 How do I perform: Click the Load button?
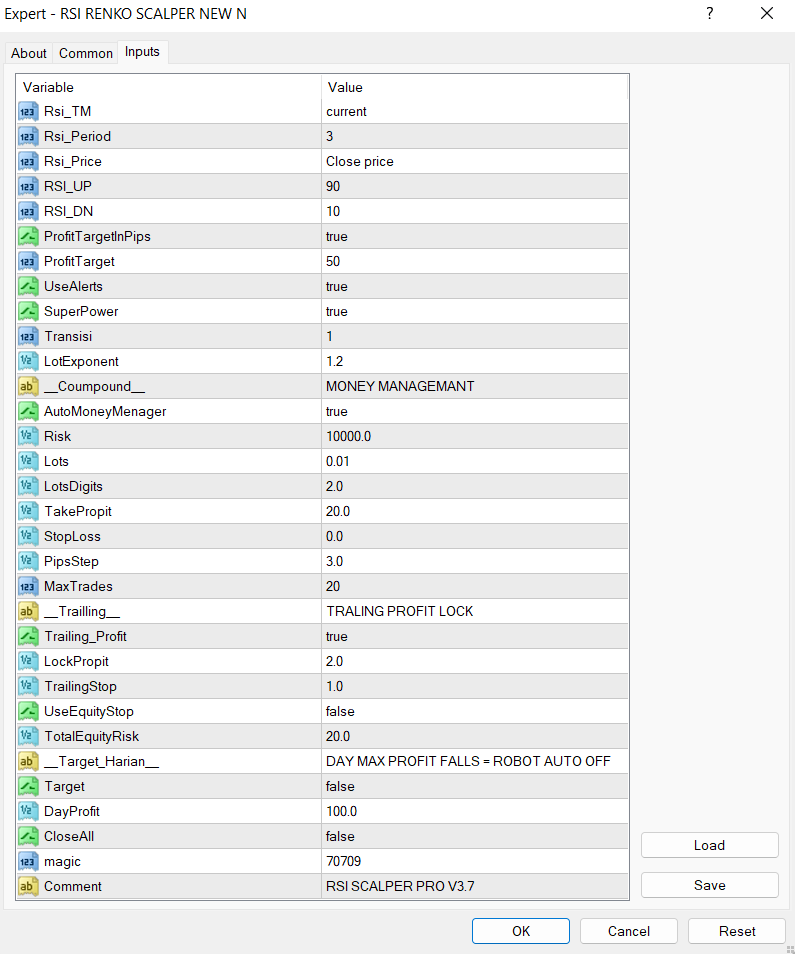tap(709, 845)
